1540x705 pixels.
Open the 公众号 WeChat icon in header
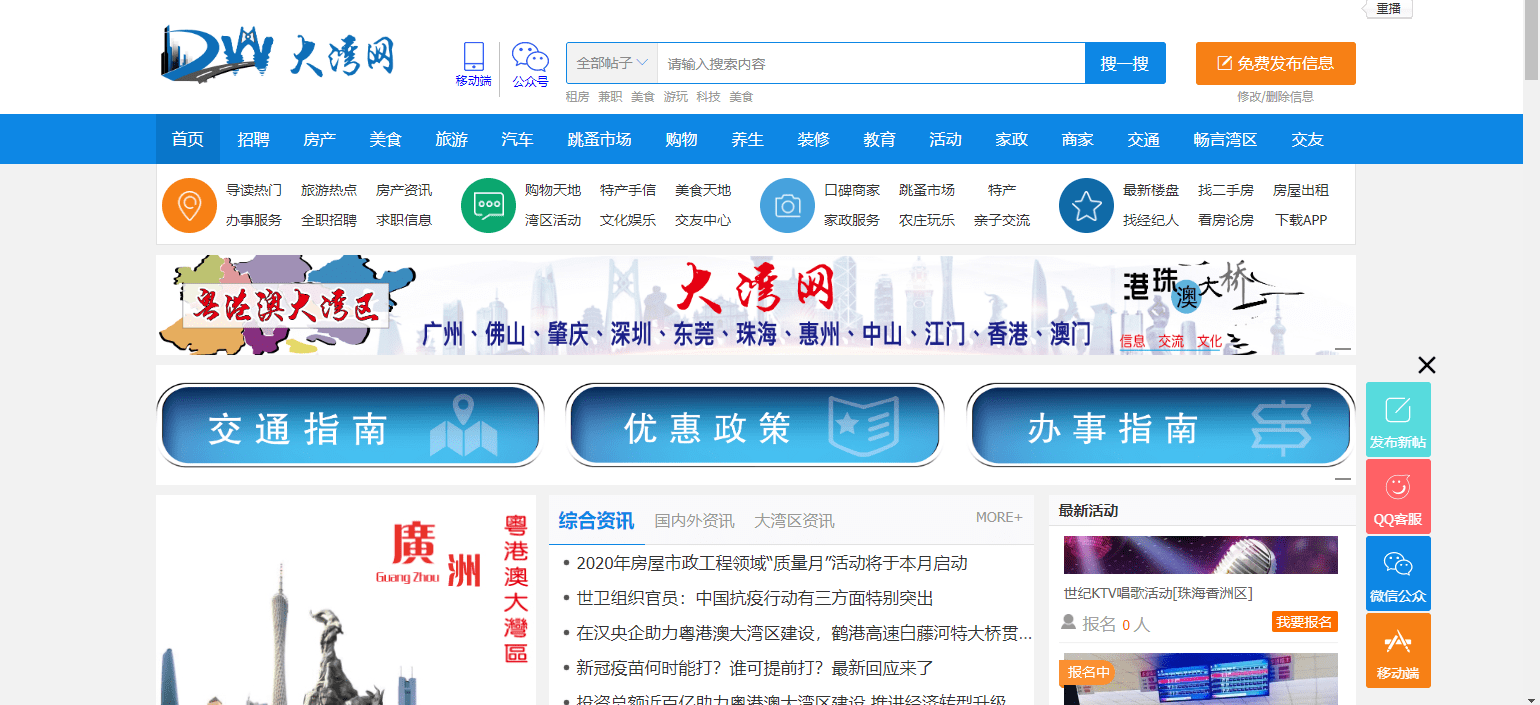point(529,55)
